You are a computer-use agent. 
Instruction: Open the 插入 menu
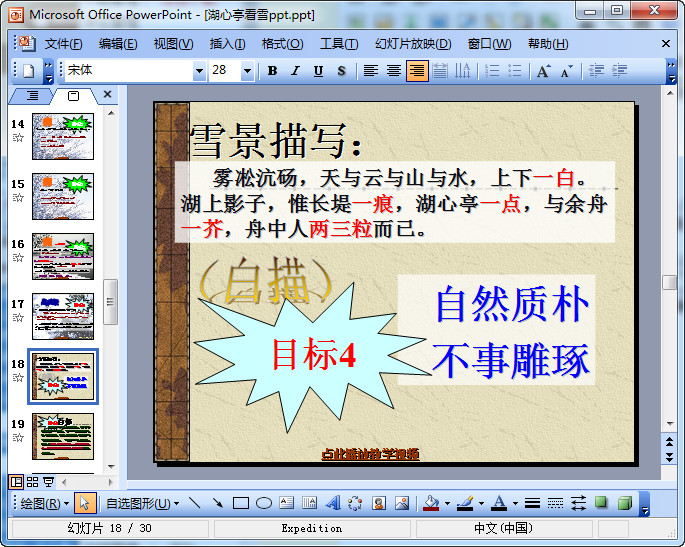[227, 44]
